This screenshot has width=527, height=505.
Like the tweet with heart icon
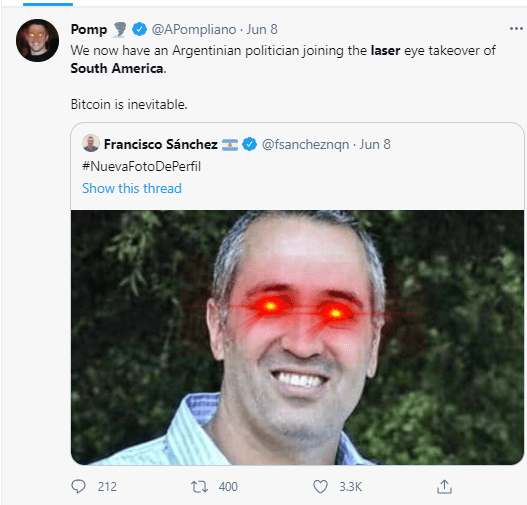pos(320,487)
